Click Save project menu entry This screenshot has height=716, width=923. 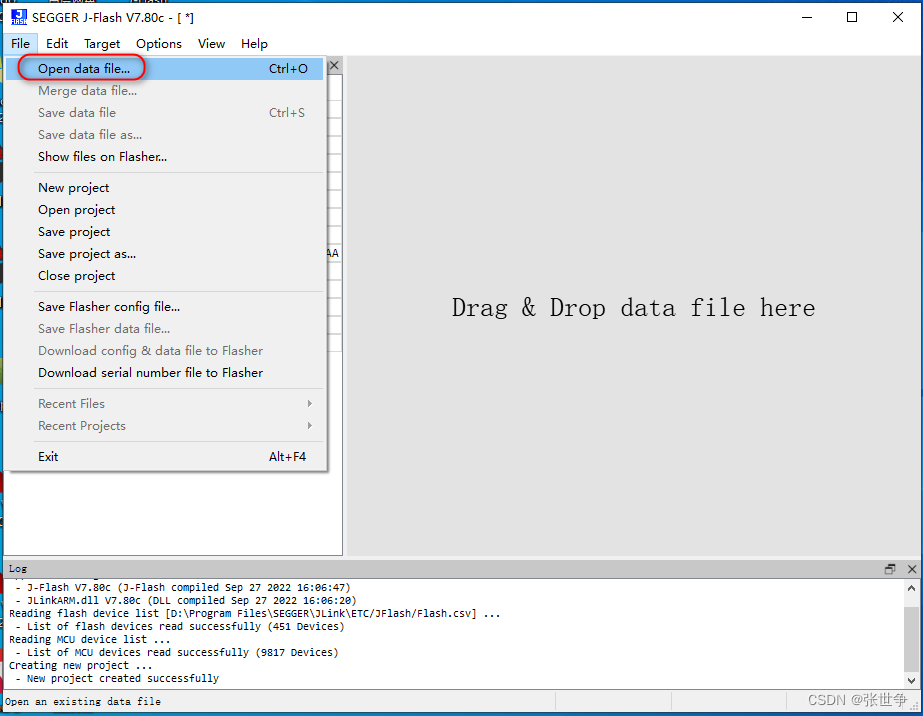click(x=165, y=232)
